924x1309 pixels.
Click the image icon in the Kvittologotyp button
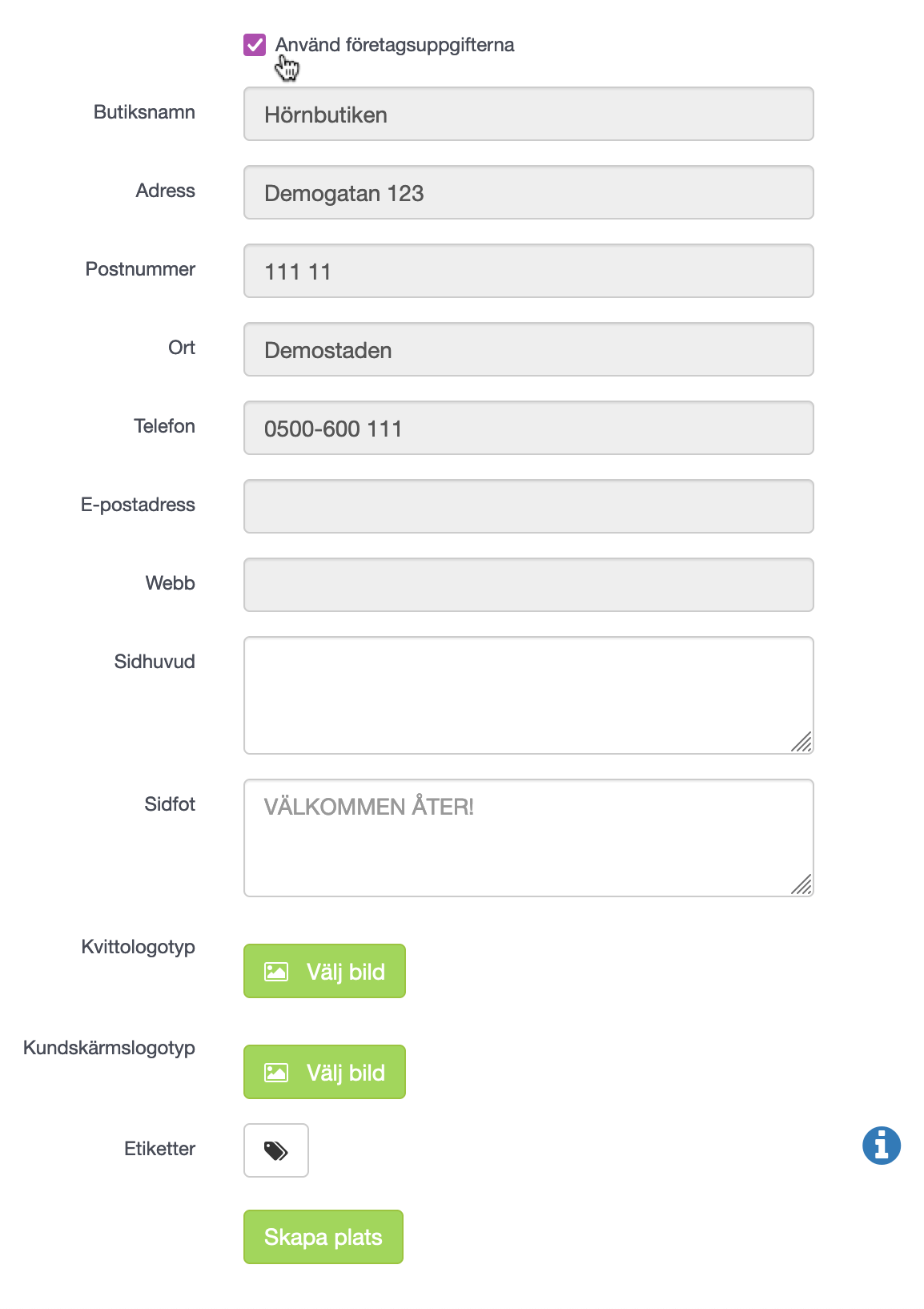click(276, 972)
